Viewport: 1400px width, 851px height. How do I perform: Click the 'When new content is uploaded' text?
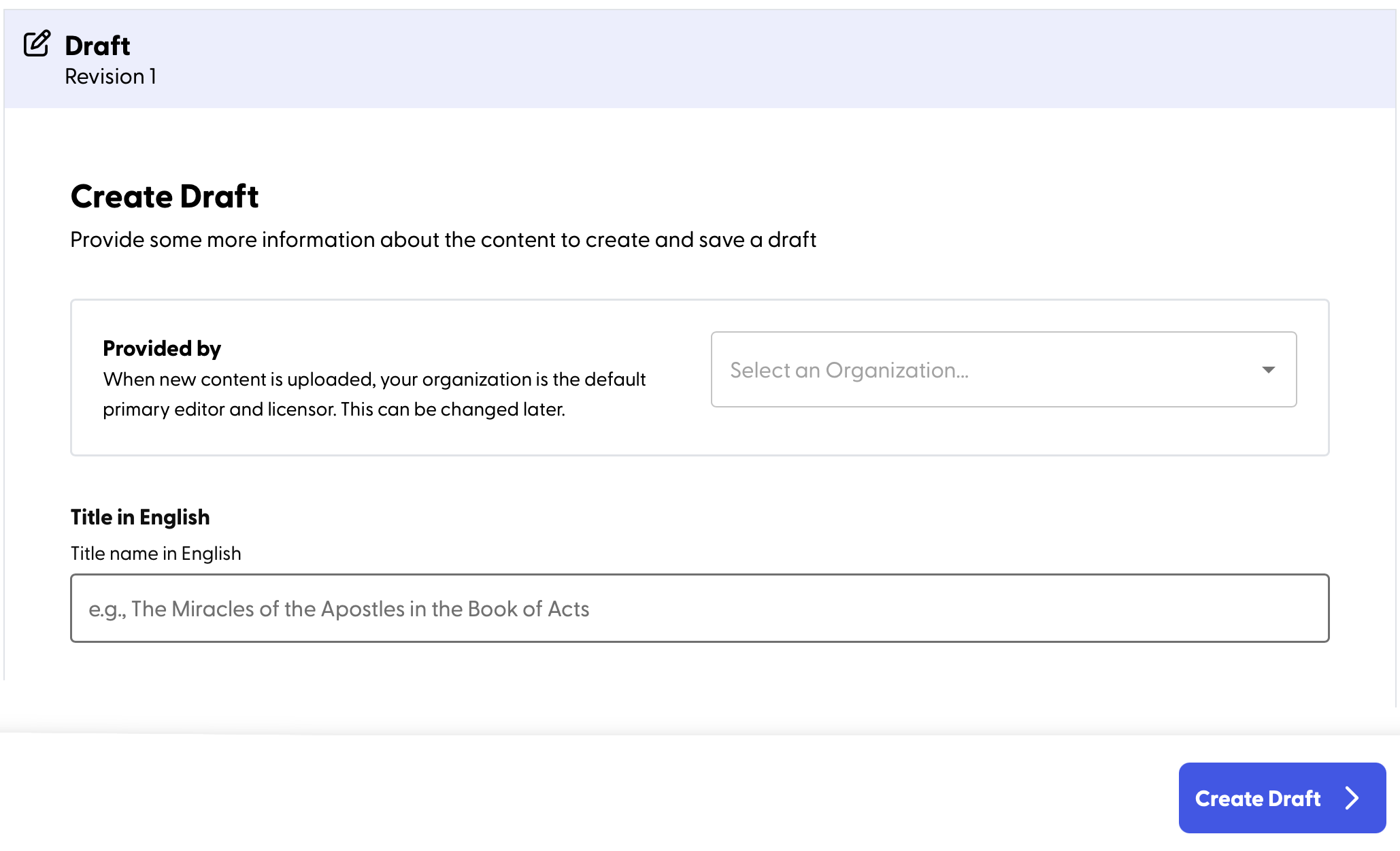pos(374,379)
